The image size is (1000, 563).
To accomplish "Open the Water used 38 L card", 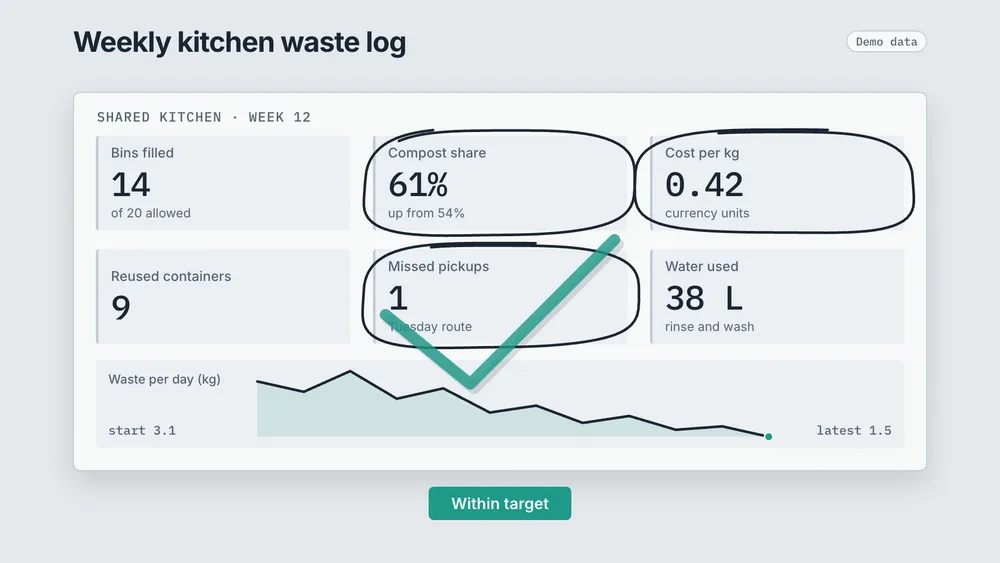I will point(777,296).
